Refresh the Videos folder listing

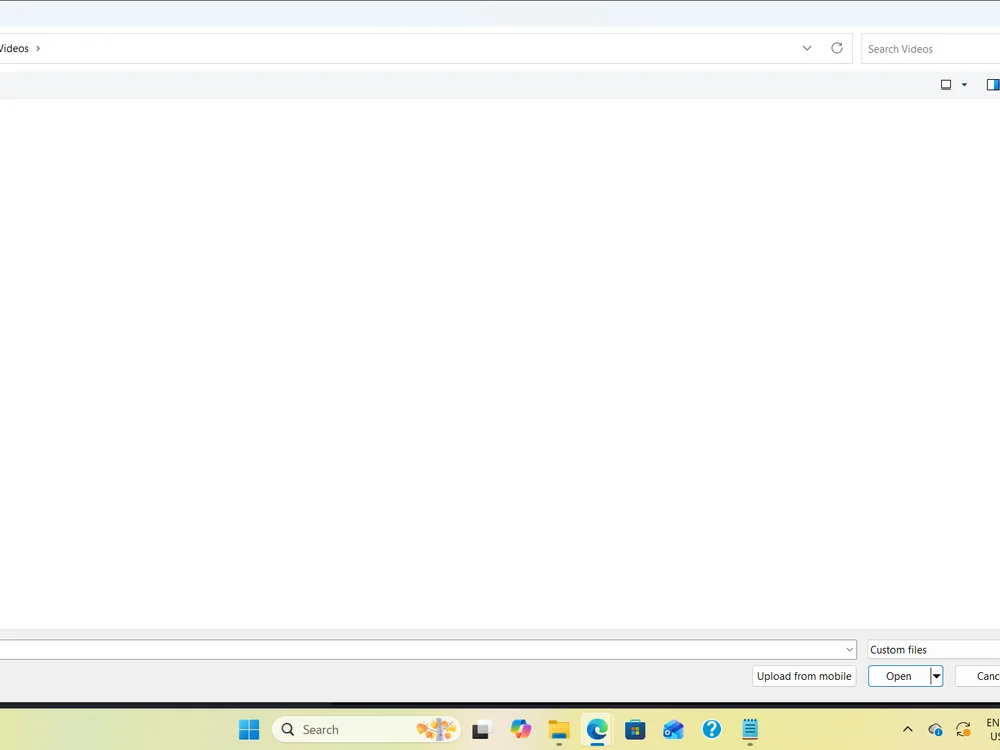click(837, 48)
